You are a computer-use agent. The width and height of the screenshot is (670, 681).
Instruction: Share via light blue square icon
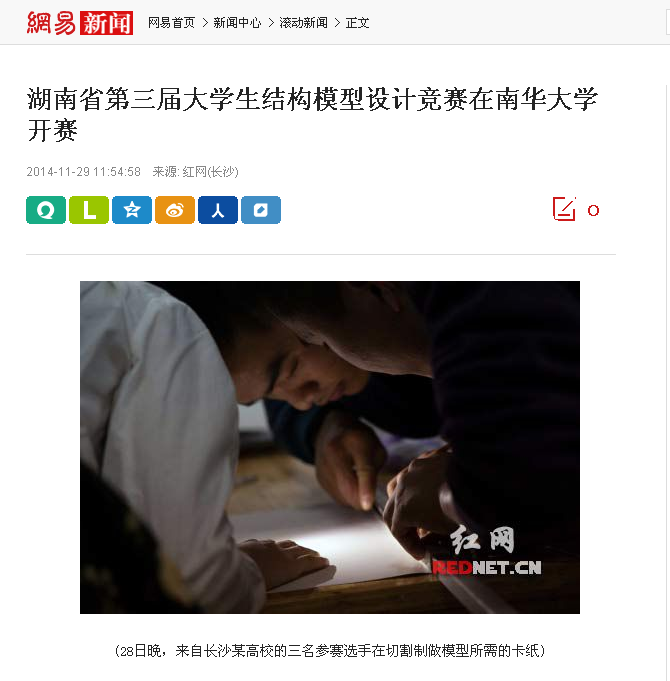261,210
